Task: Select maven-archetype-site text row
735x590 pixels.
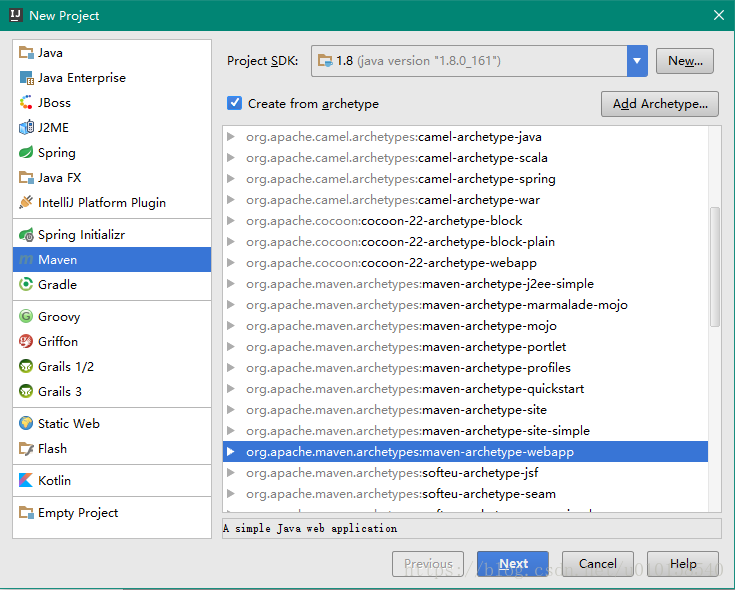Action: [x=396, y=410]
